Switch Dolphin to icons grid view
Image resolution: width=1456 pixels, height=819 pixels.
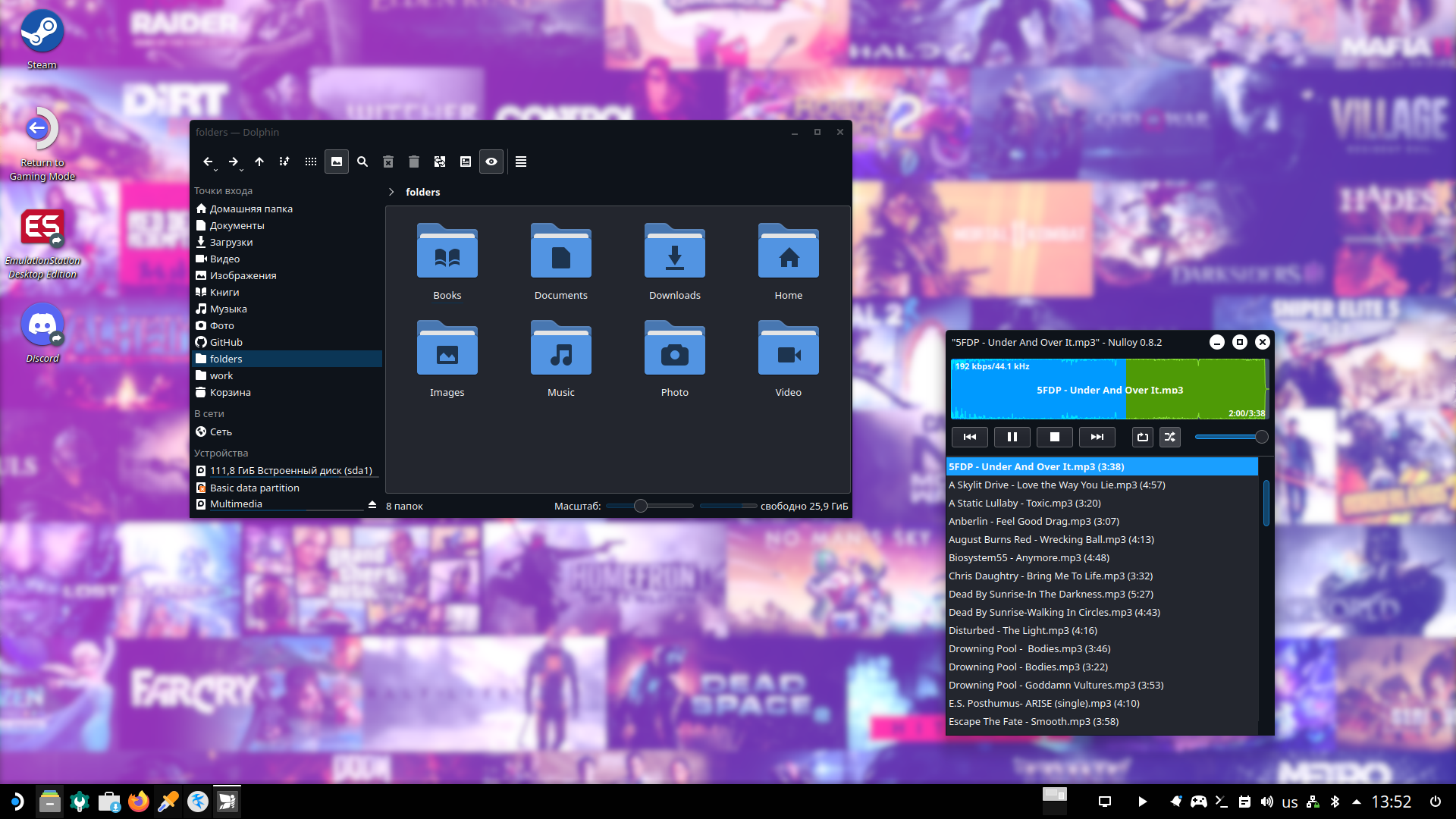click(310, 162)
